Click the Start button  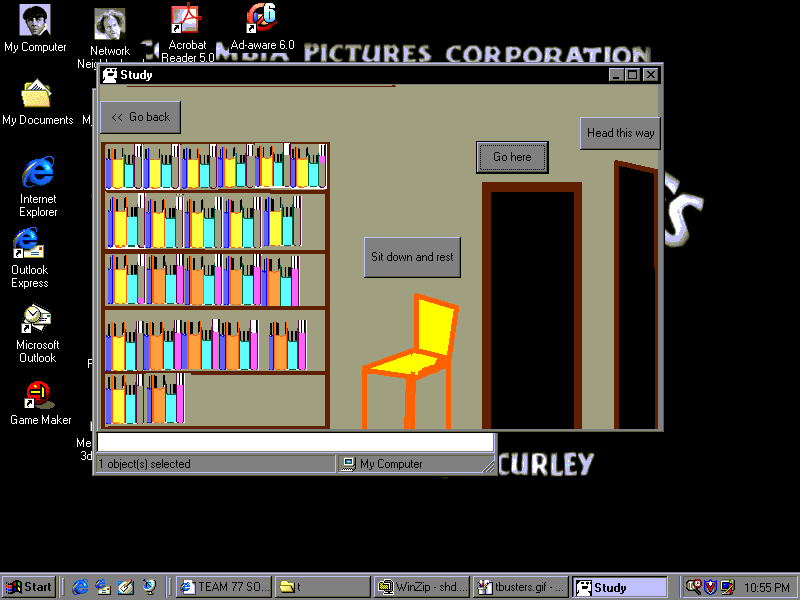(29, 587)
